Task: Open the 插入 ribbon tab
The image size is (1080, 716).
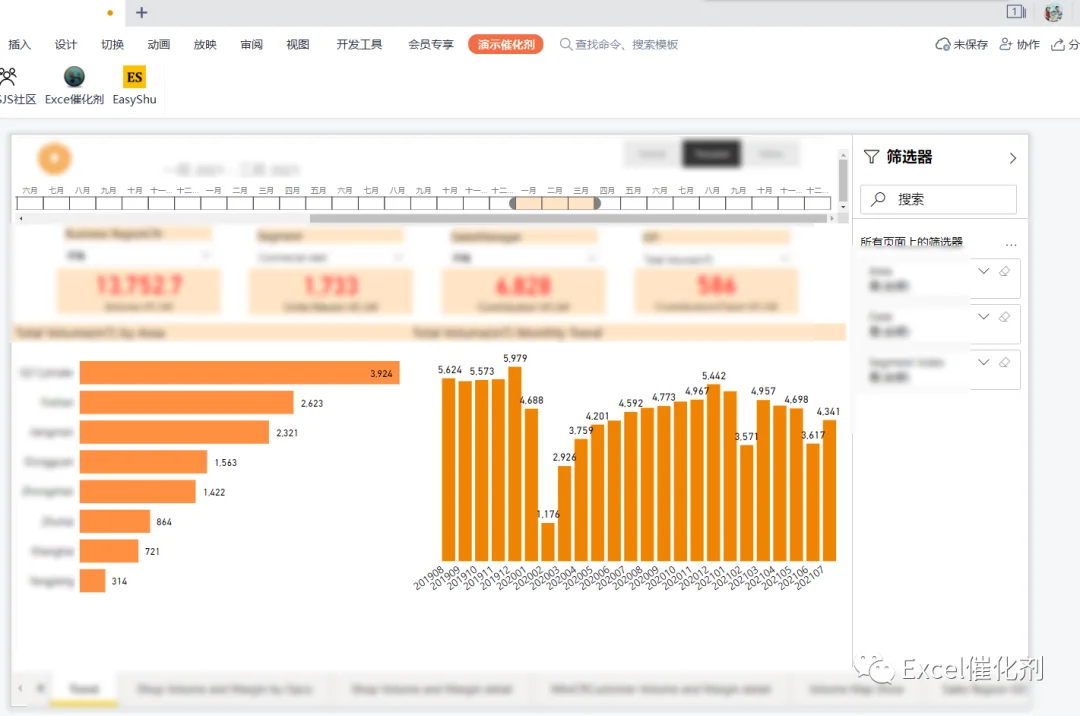Action: tap(19, 45)
